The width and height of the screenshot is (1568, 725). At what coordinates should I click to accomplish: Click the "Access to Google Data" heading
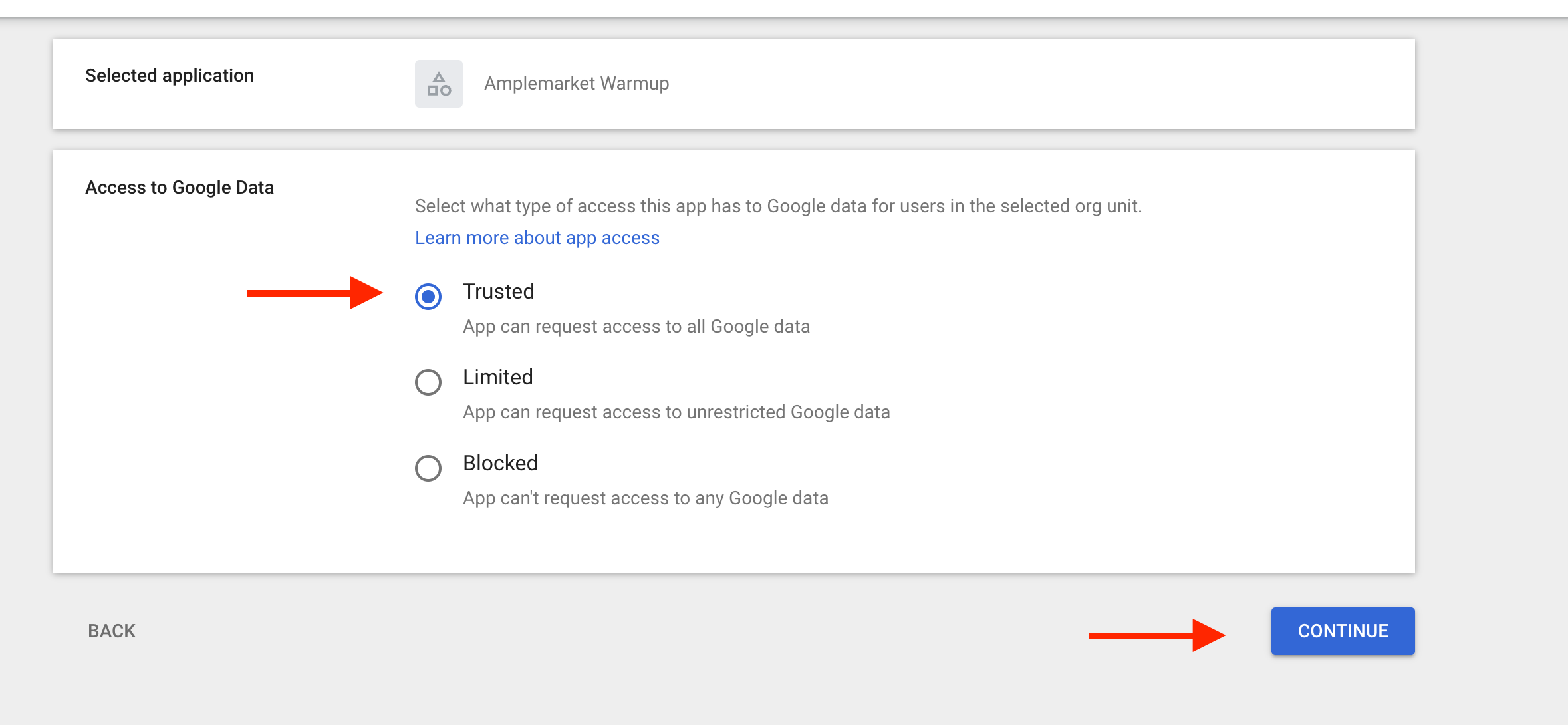[x=180, y=188]
